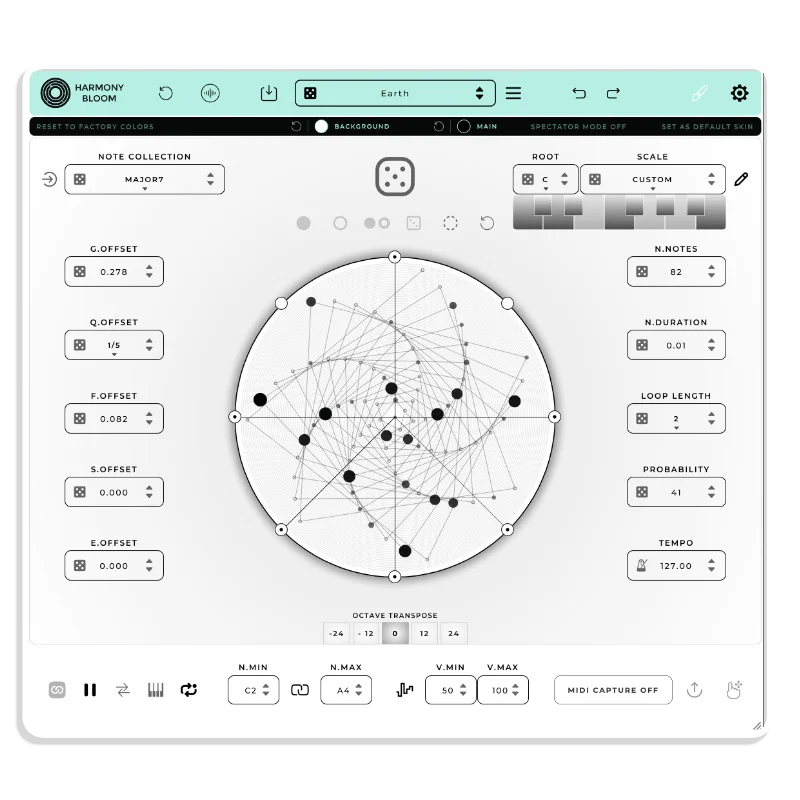This screenshot has width=800, height=800.
Task: Click the reset arrow above circle display
Action: pos(487,223)
